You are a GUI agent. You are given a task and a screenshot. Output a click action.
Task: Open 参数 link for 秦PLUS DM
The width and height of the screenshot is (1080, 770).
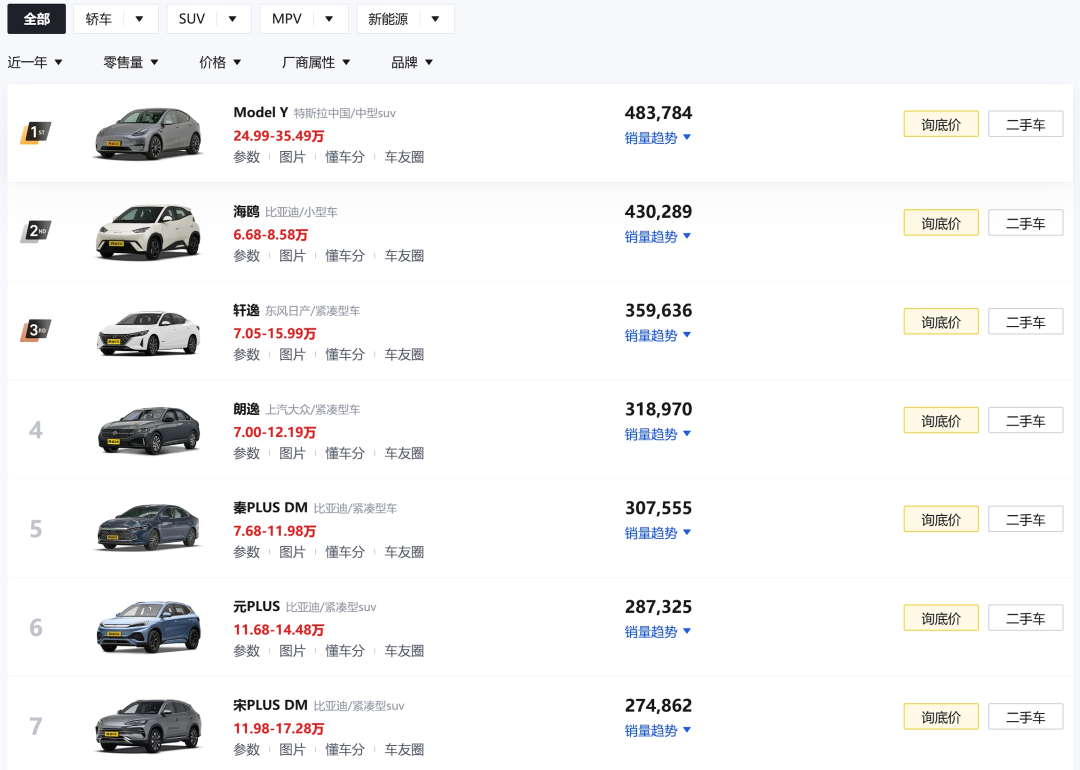(x=247, y=552)
